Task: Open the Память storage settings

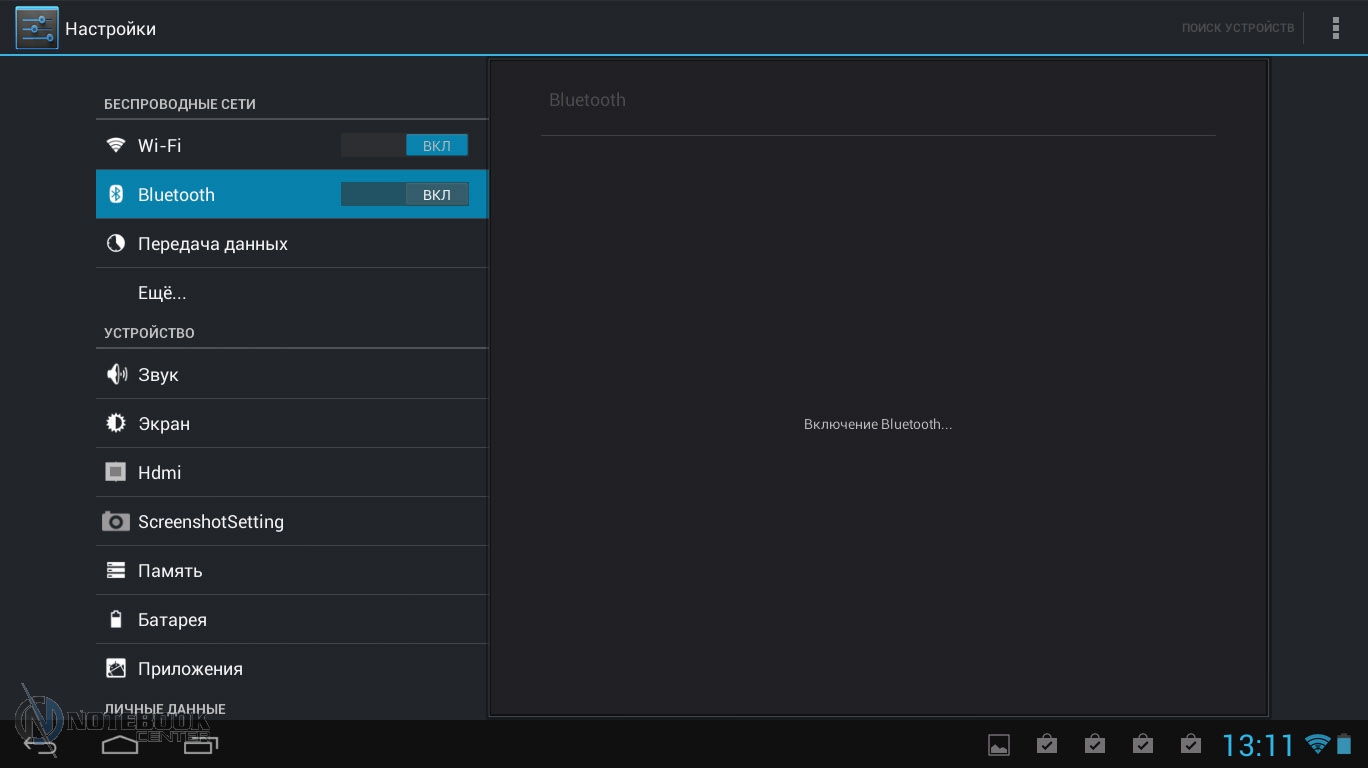Action: tap(170, 571)
